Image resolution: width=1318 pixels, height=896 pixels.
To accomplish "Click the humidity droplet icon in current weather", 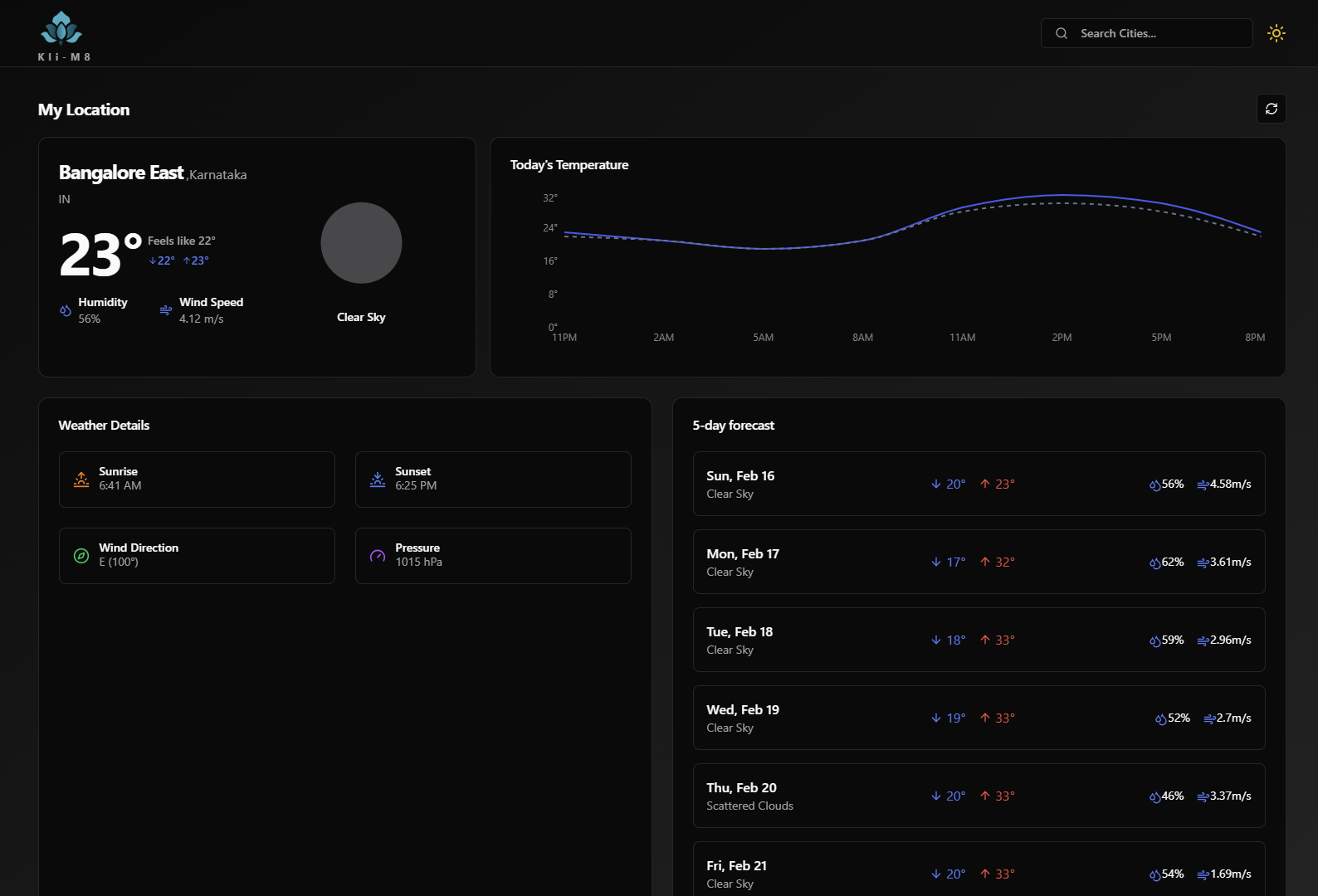I will click(x=66, y=310).
